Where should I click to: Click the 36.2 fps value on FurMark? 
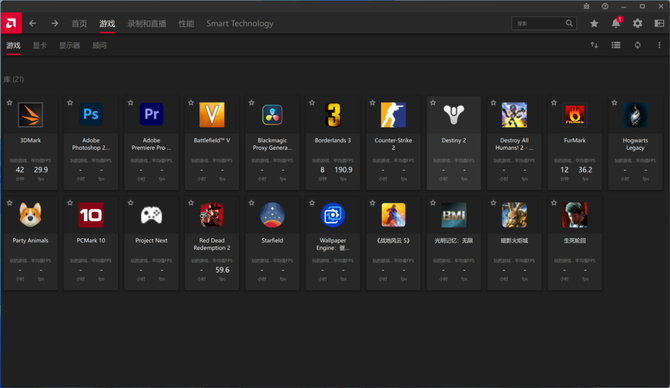click(585, 170)
